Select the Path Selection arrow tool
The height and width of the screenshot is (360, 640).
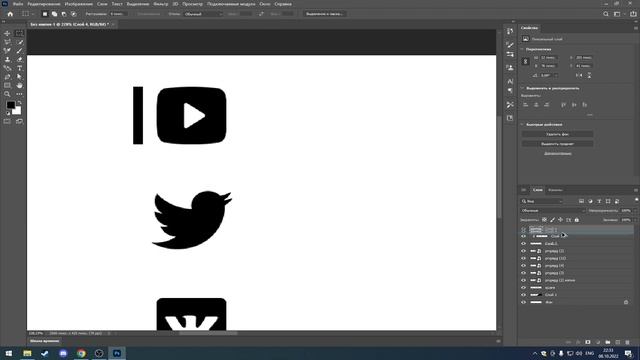point(19,77)
